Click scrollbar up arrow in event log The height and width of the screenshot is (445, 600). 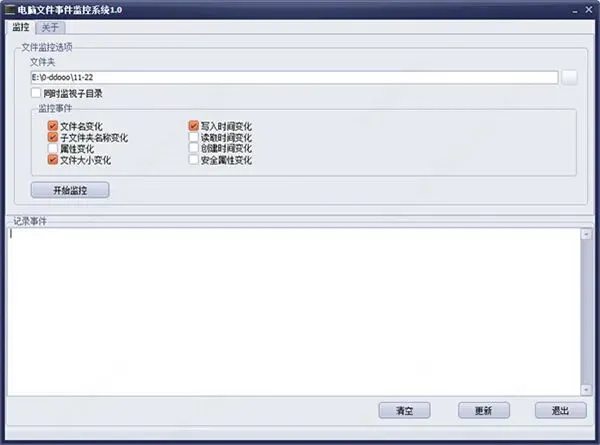coord(586,234)
